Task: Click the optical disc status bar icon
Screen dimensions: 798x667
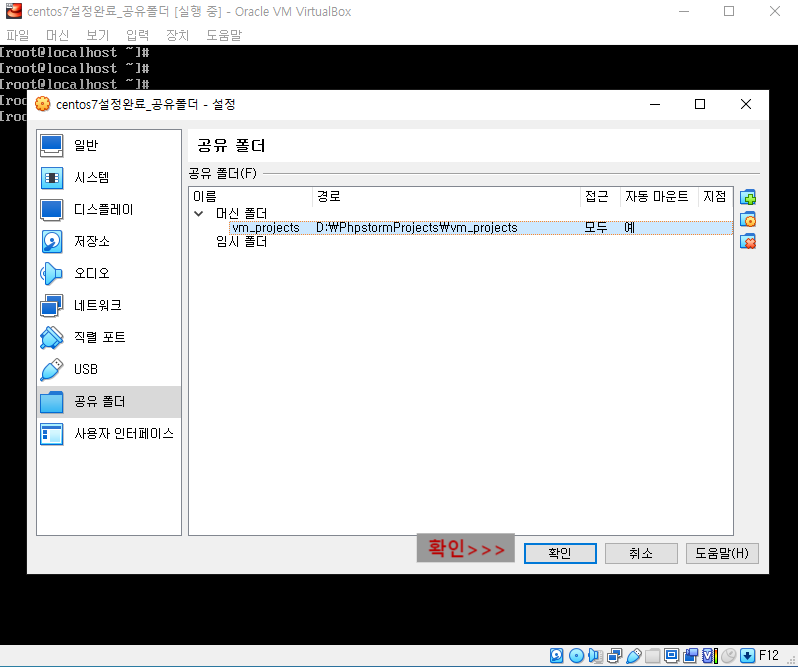Action: pyautogui.click(x=576, y=655)
